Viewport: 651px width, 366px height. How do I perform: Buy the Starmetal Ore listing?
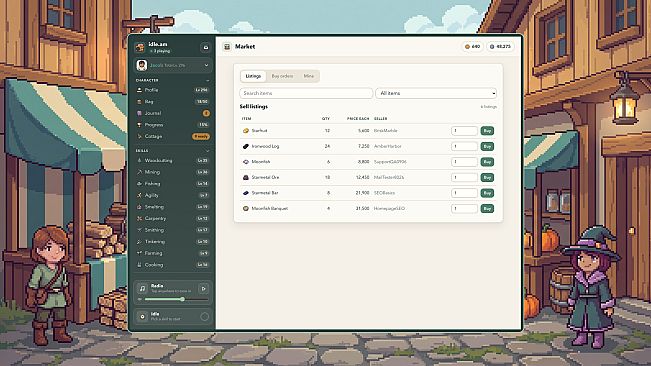[x=487, y=177]
